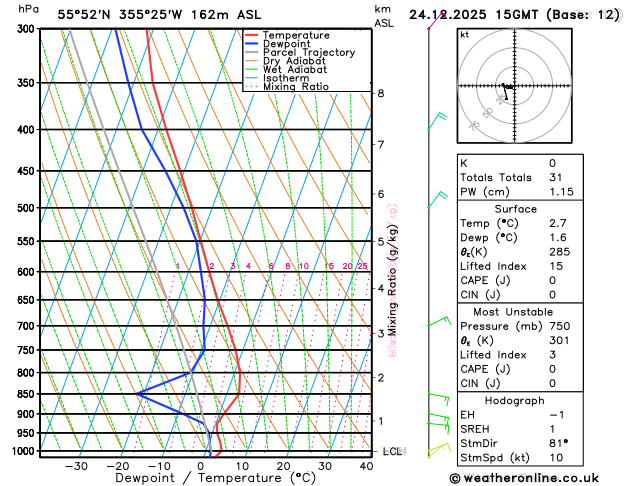Image resolution: width=629 pixels, height=486 pixels.
Task: Click the 8 km altitude axis label
Action: [x=381, y=93]
